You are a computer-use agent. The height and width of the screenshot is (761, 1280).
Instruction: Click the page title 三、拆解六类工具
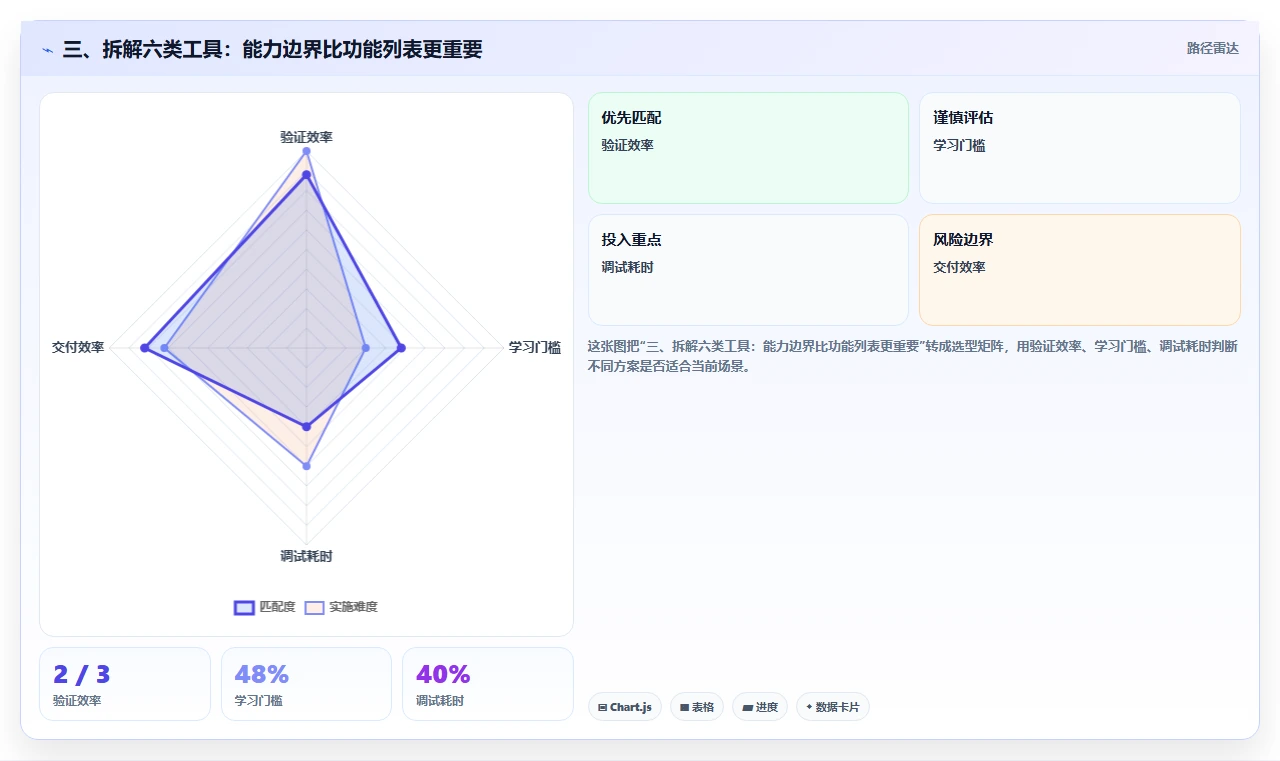272,49
